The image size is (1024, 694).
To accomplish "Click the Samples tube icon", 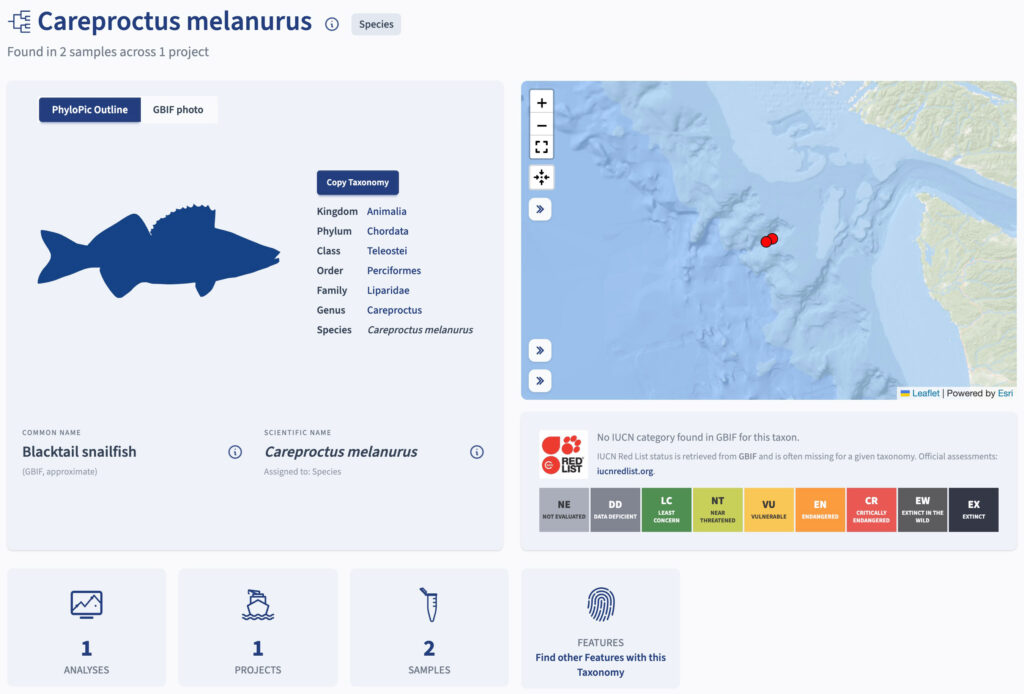I will pyautogui.click(x=429, y=605).
